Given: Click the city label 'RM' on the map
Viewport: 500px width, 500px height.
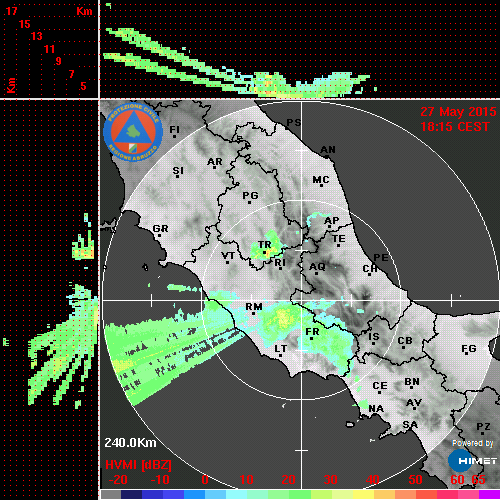Looking at the screenshot, I should (254, 307).
